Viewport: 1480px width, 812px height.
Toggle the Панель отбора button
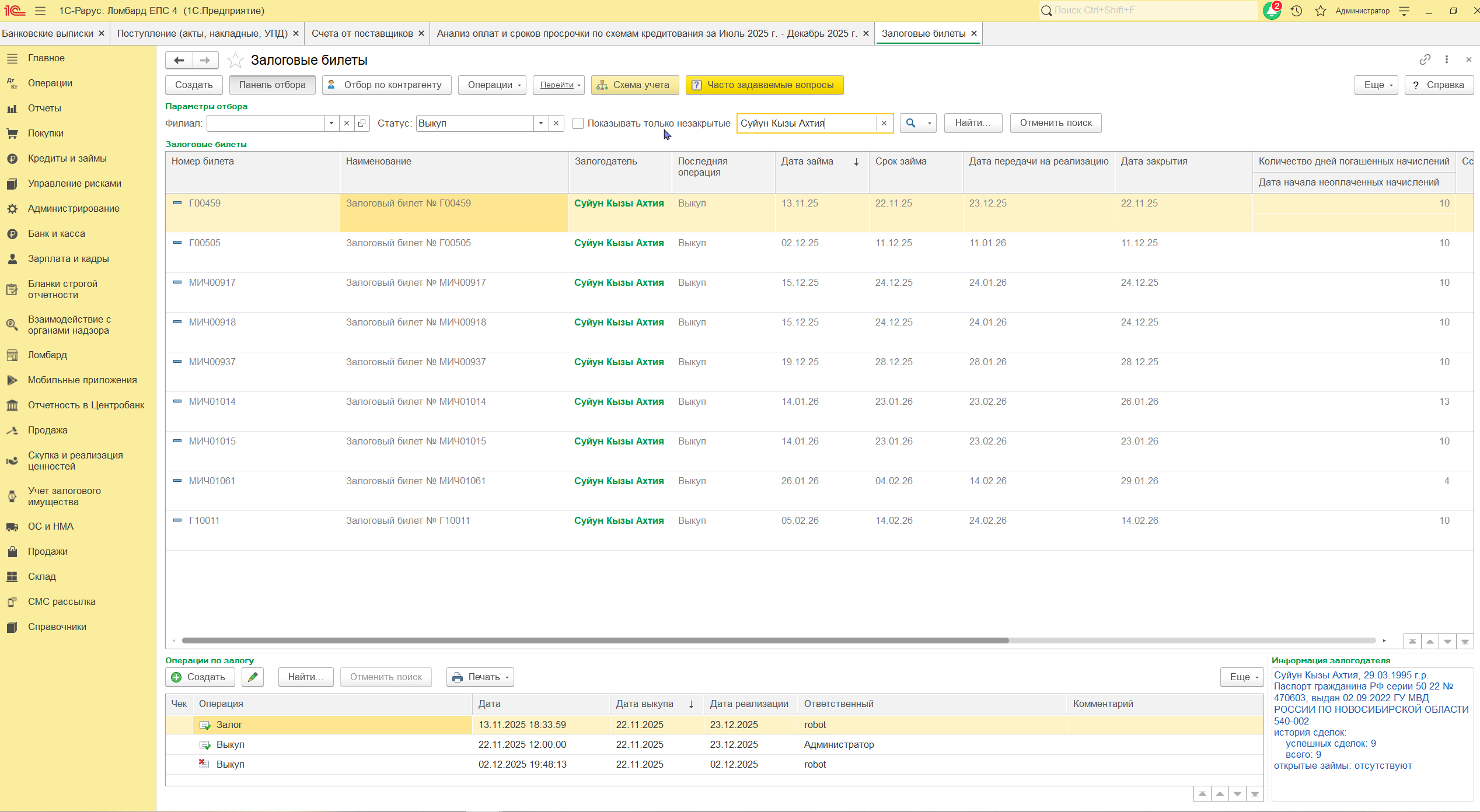[x=272, y=85]
